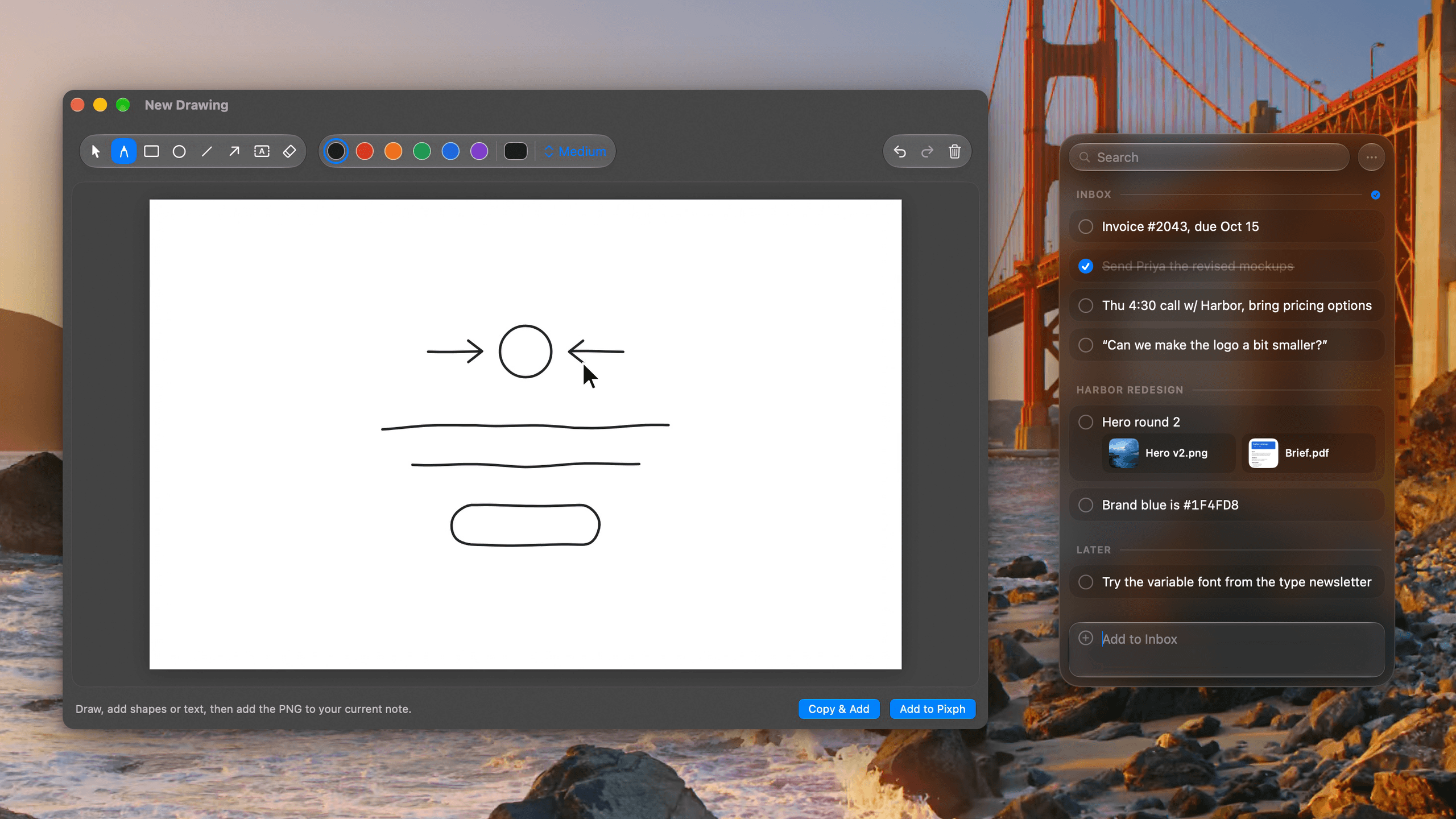Click the Later section header
This screenshot has width=1456, height=819.
point(1093,550)
